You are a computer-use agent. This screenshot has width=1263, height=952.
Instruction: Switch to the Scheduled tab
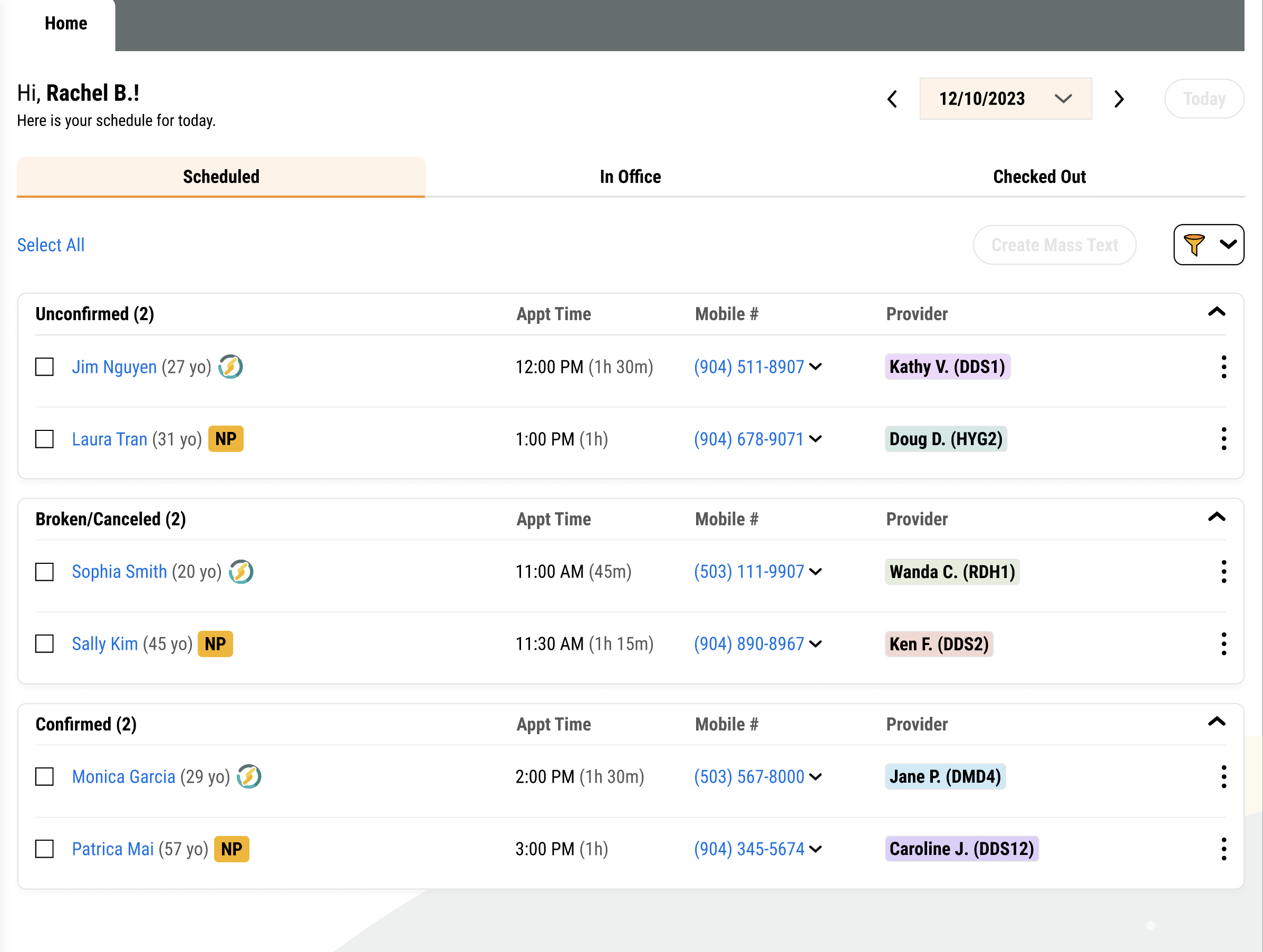coord(221,177)
